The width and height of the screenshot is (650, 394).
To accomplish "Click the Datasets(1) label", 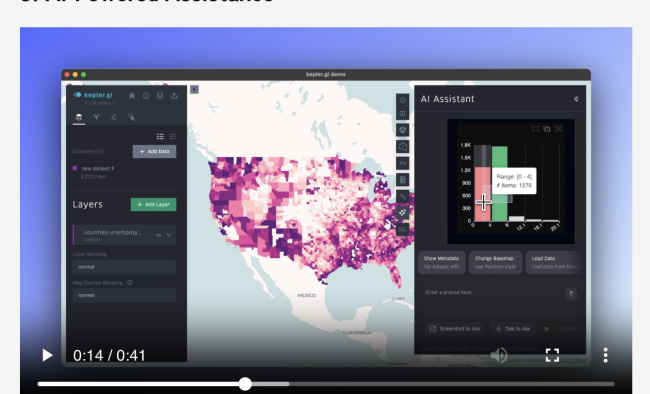I will tap(88, 151).
